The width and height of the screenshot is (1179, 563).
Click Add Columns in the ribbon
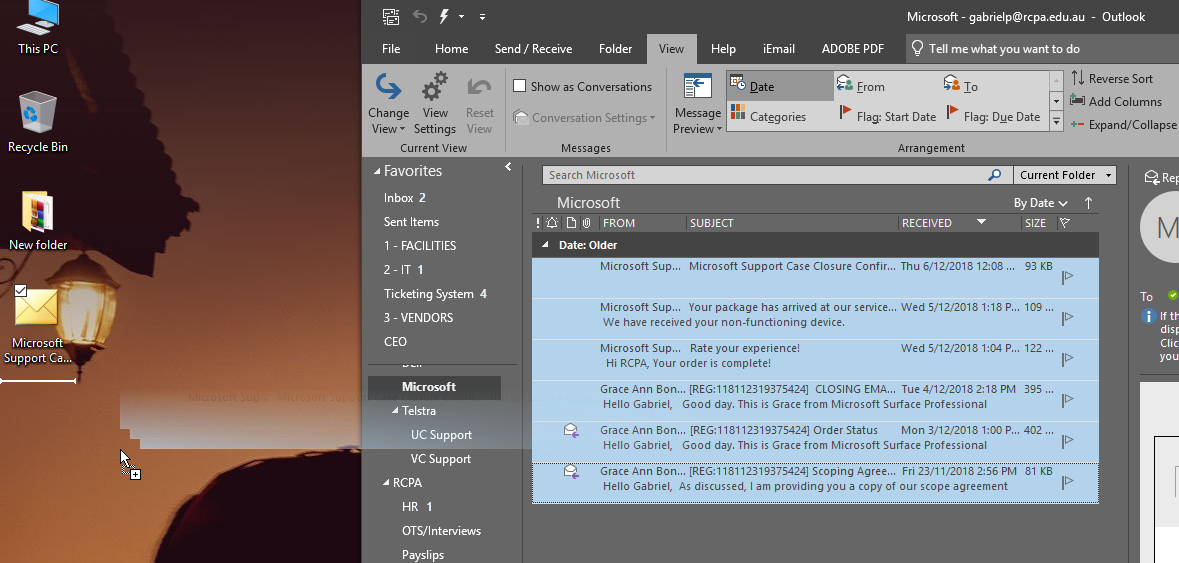(1116, 101)
